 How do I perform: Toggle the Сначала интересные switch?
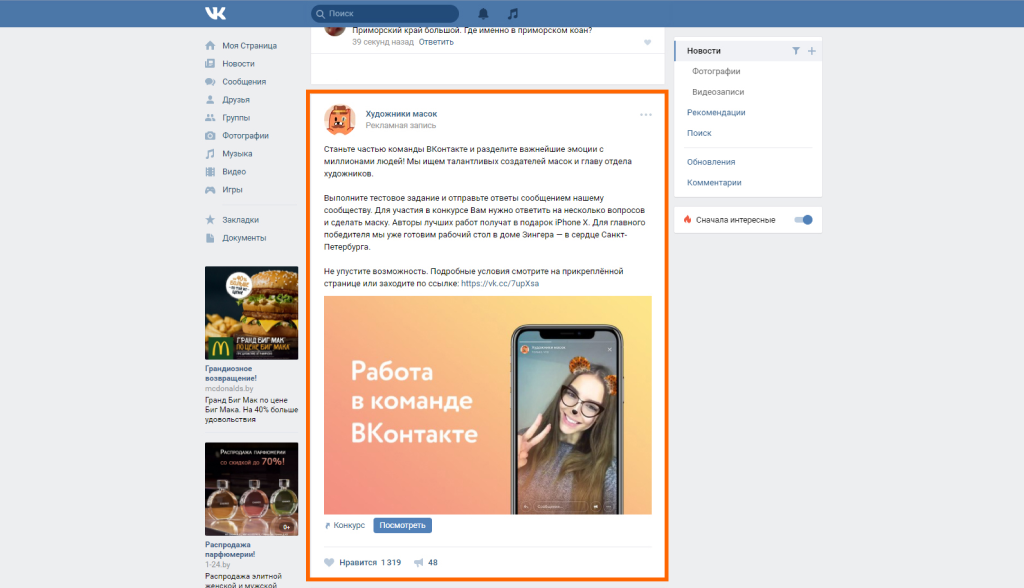coord(803,220)
